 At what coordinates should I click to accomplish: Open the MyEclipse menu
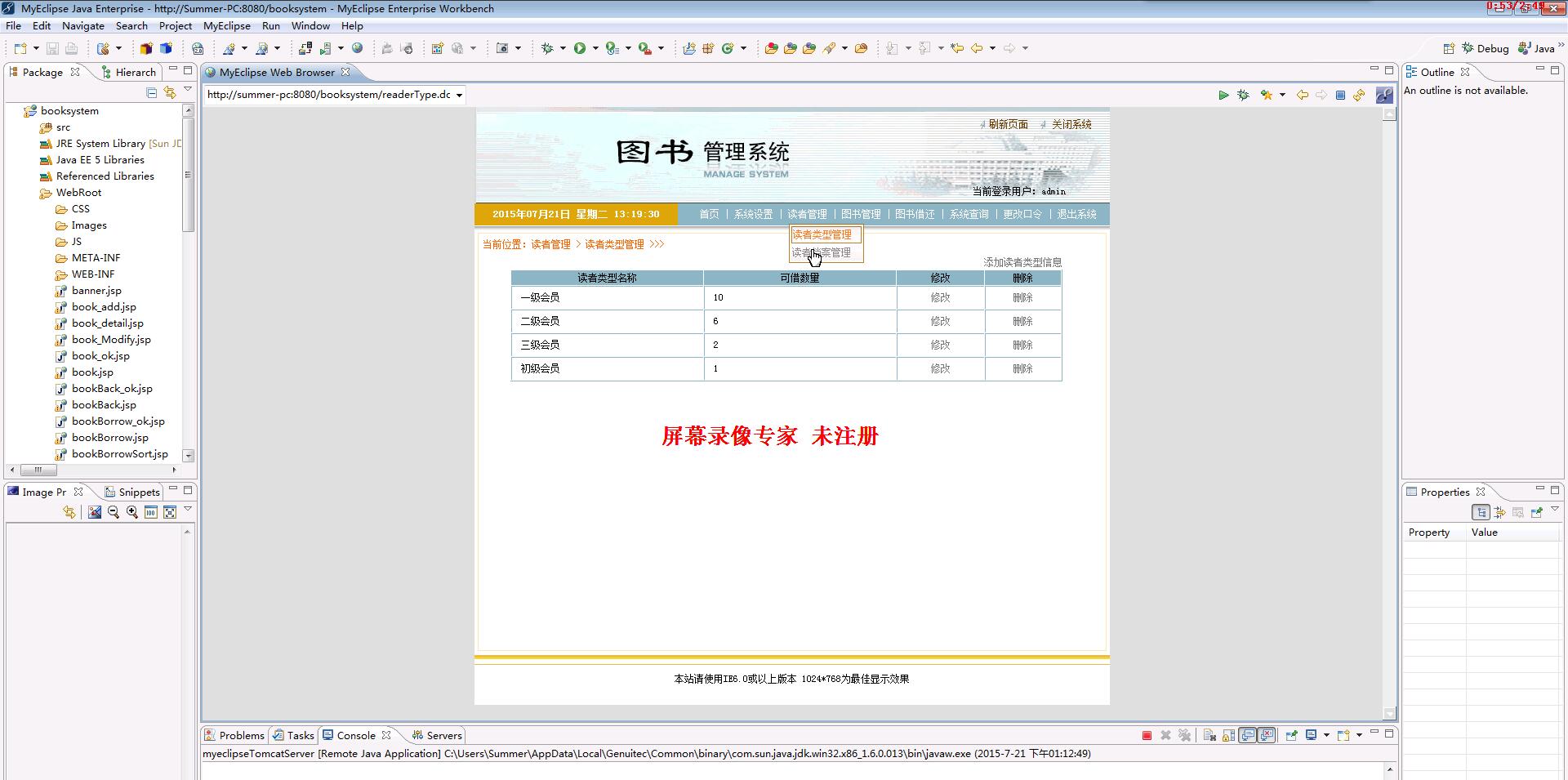pos(227,26)
